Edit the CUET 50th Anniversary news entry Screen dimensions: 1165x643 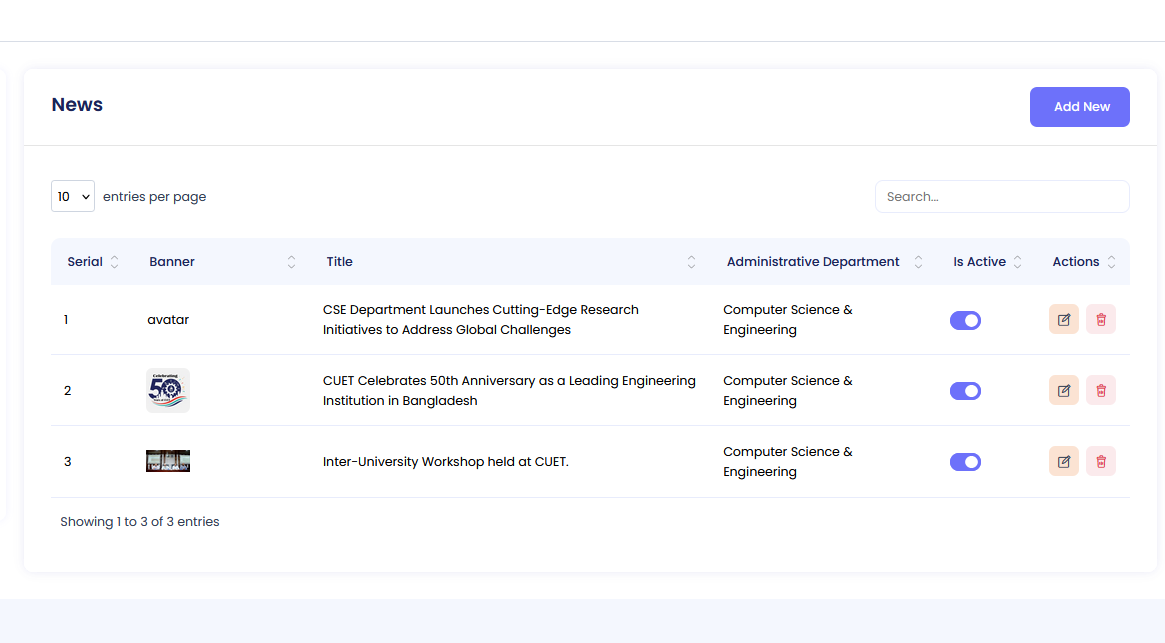(1063, 390)
